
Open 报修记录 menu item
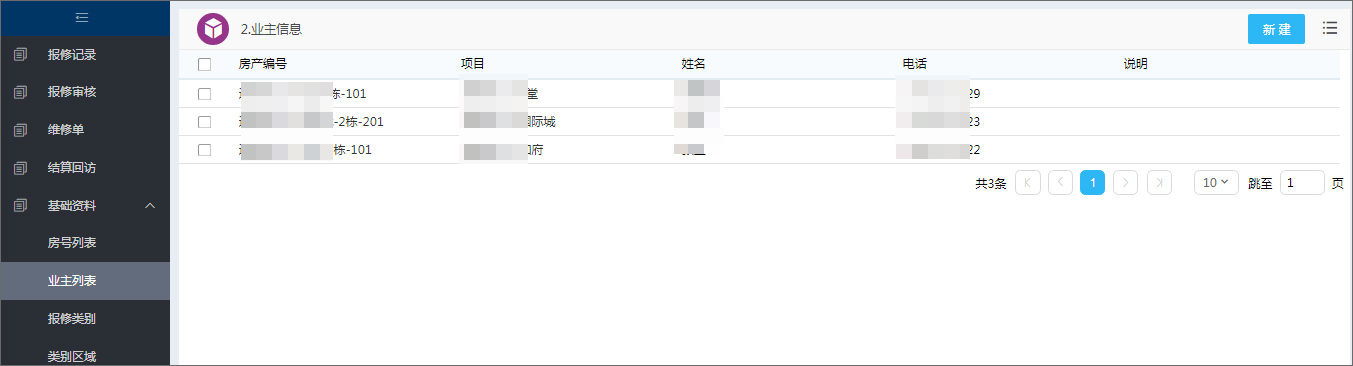pyautogui.click(x=85, y=55)
